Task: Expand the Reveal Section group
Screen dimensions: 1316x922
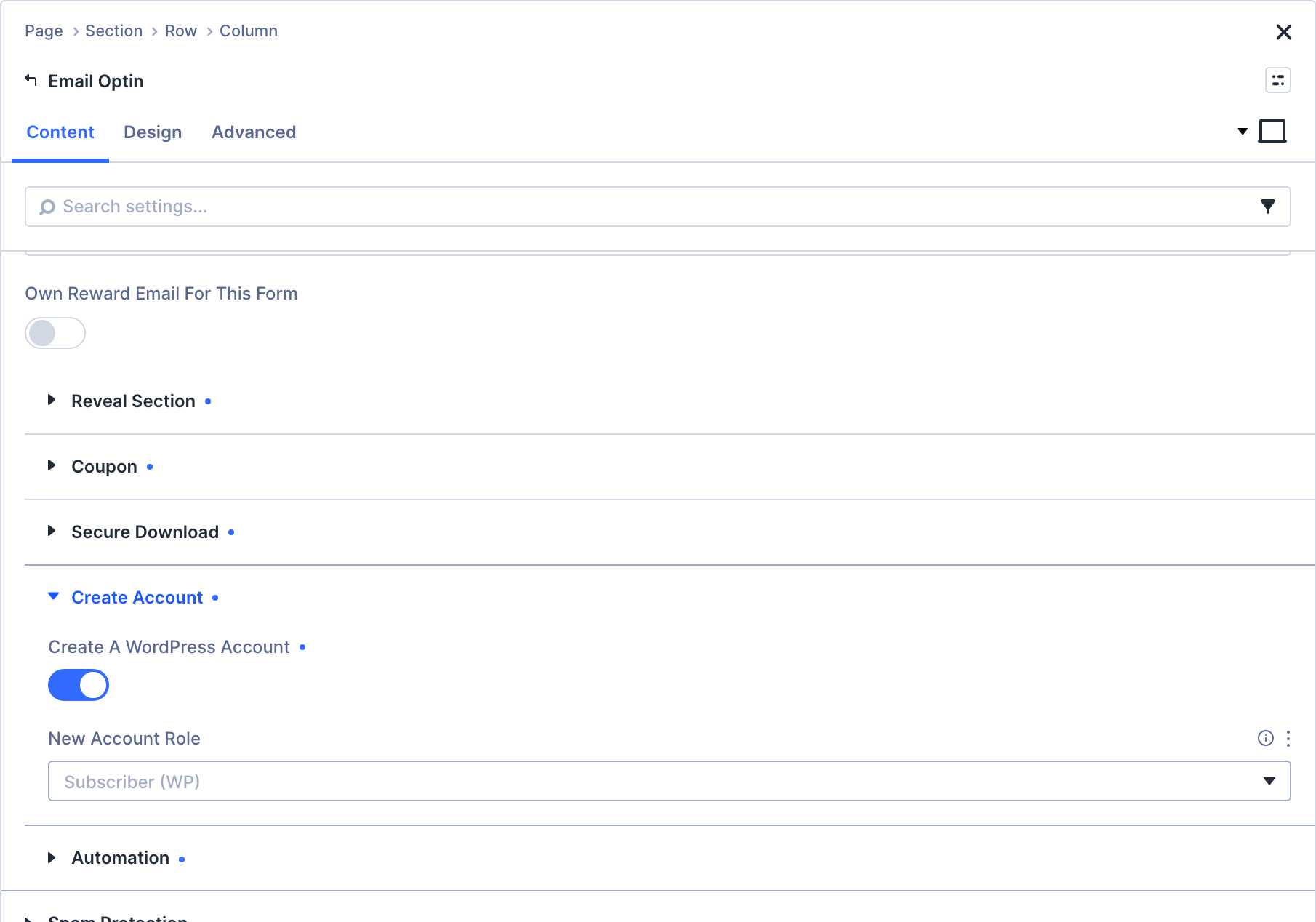Action: click(x=133, y=401)
